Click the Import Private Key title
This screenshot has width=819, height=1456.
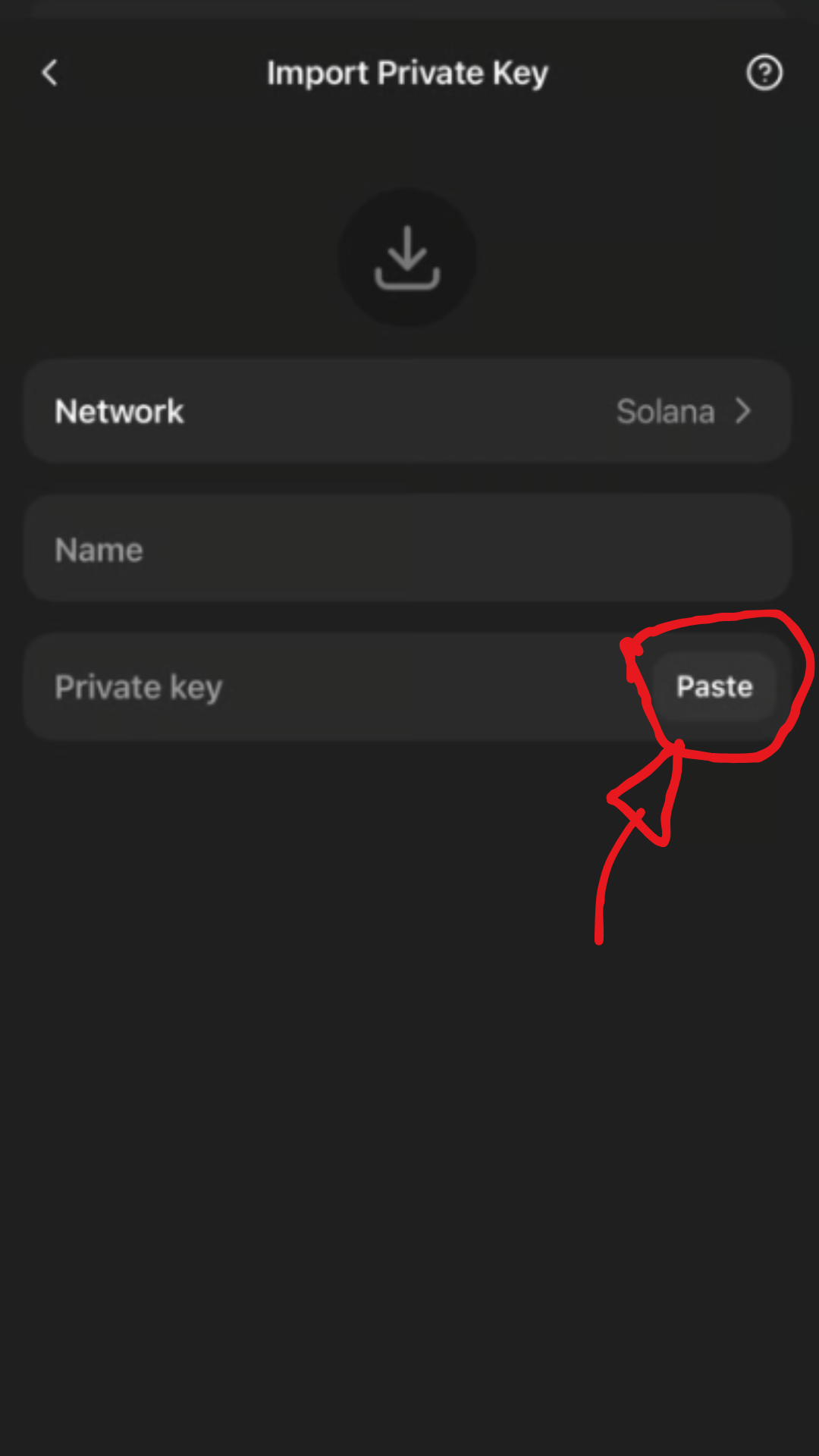[407, 74]
